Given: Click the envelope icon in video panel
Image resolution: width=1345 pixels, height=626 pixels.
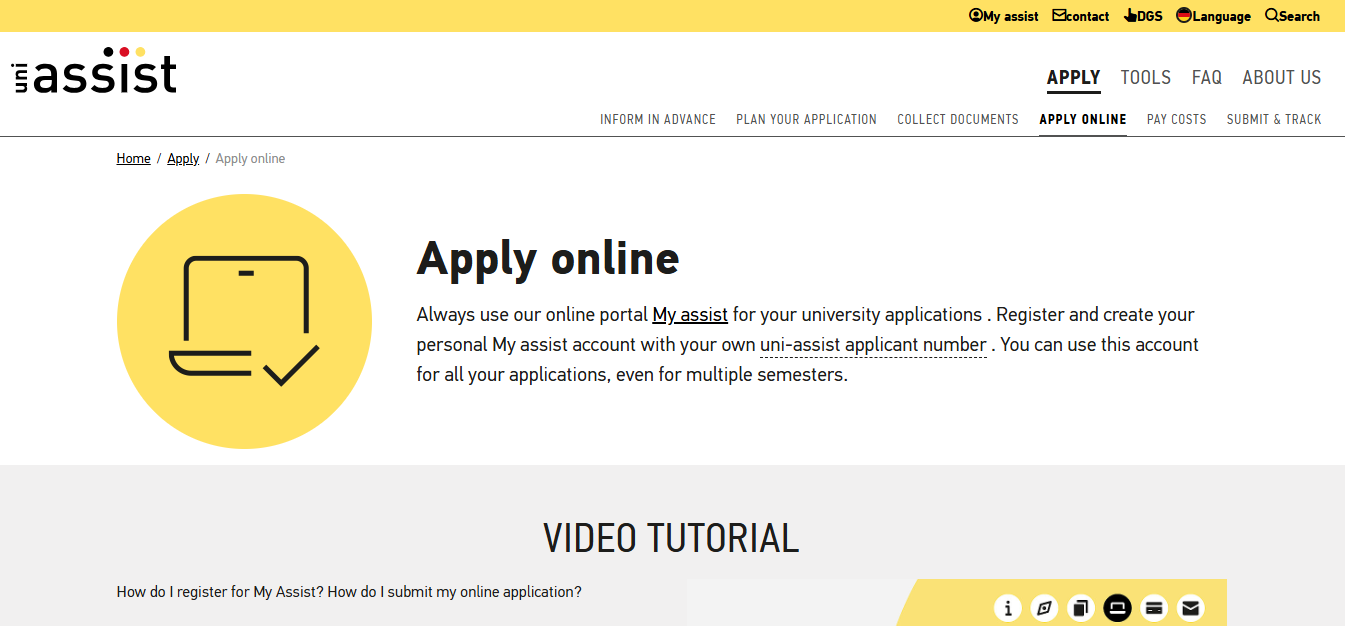Looking at the screenshot, I should [1190, 607].
